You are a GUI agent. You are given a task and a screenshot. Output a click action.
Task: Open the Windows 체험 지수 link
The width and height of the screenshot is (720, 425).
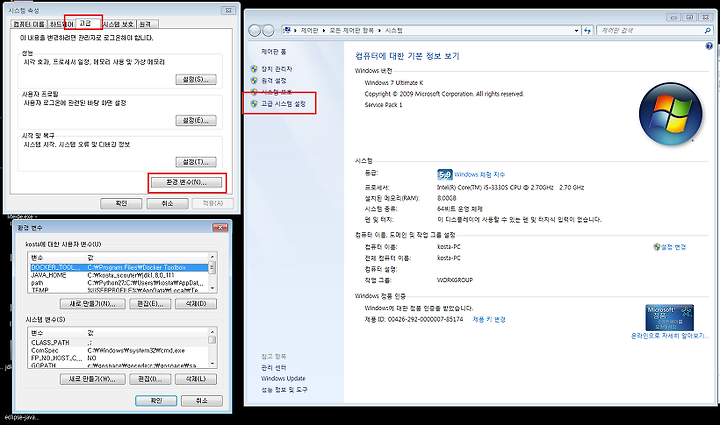tap(479, 174)
